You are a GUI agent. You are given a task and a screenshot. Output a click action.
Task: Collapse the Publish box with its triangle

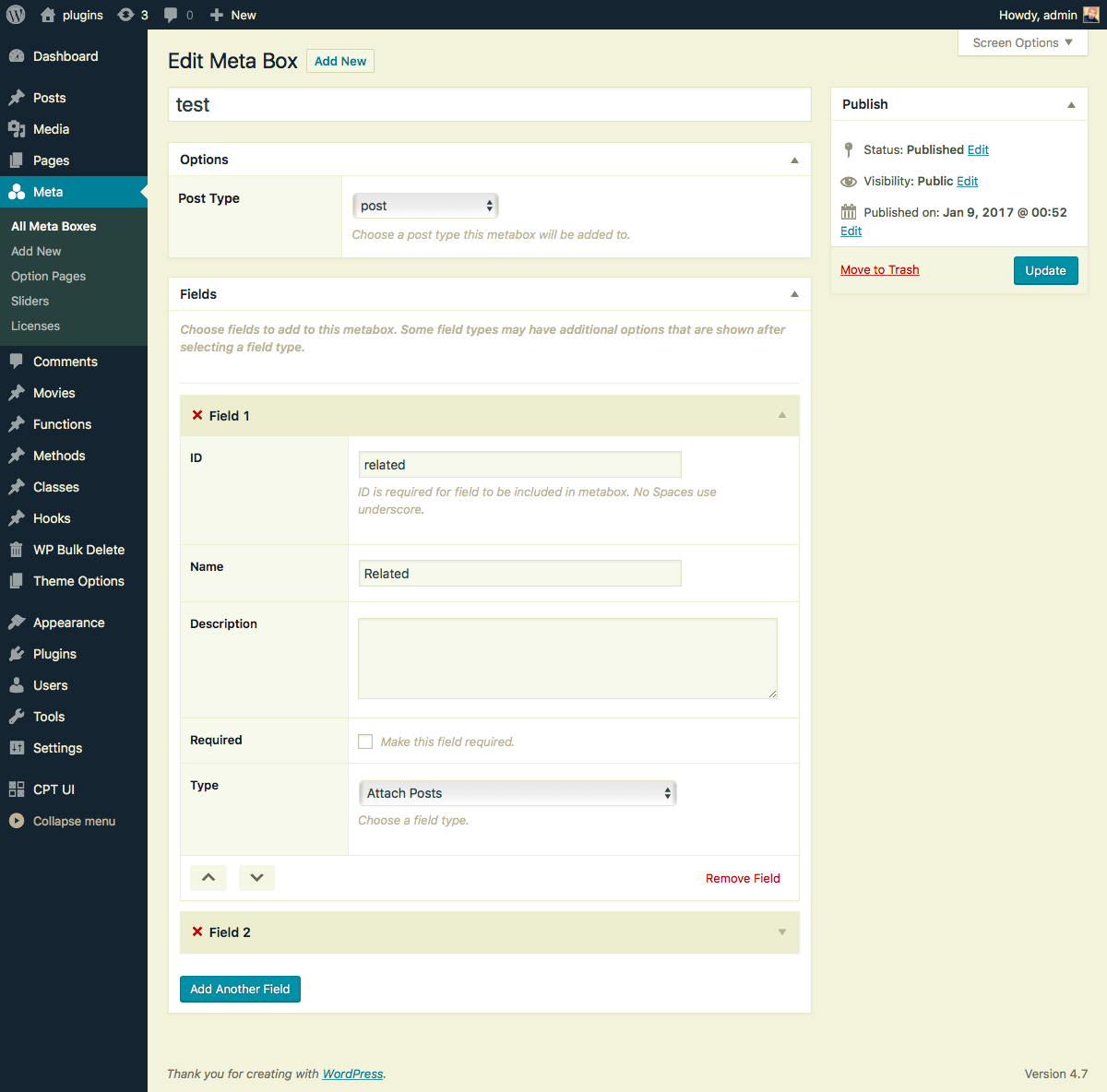(1071, 105)
